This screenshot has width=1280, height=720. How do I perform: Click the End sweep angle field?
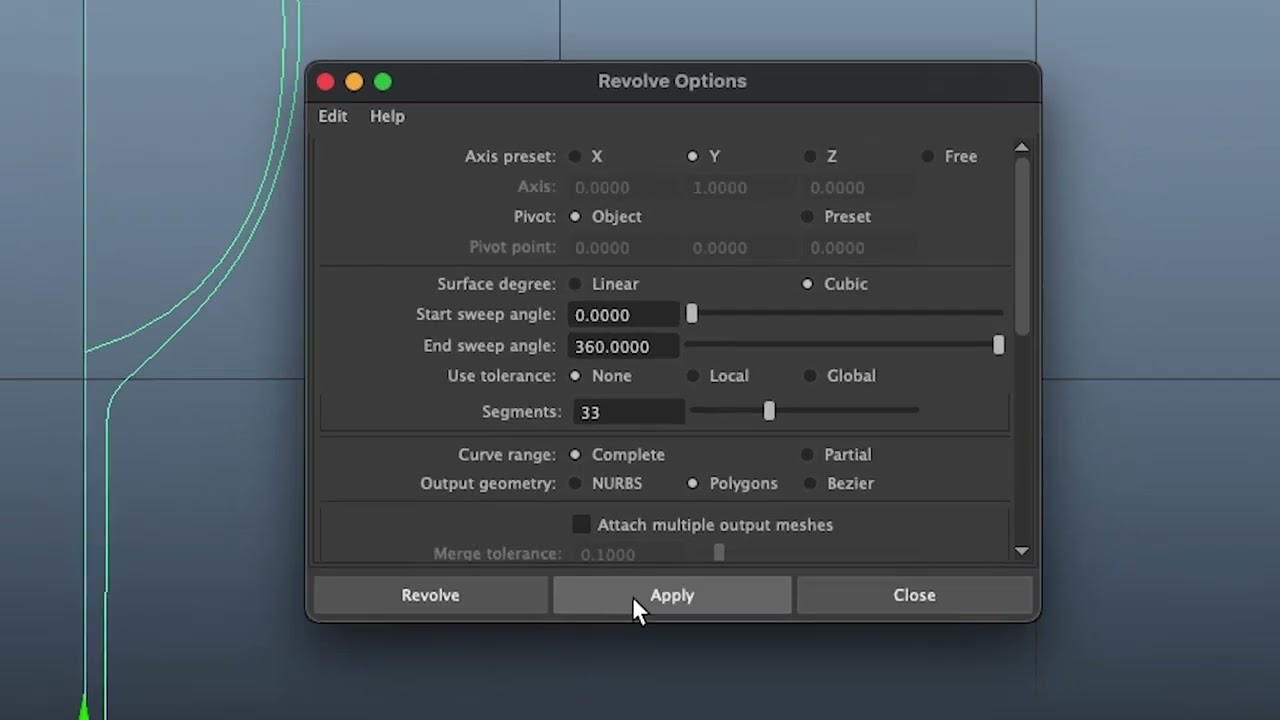[x=625, y=346]
